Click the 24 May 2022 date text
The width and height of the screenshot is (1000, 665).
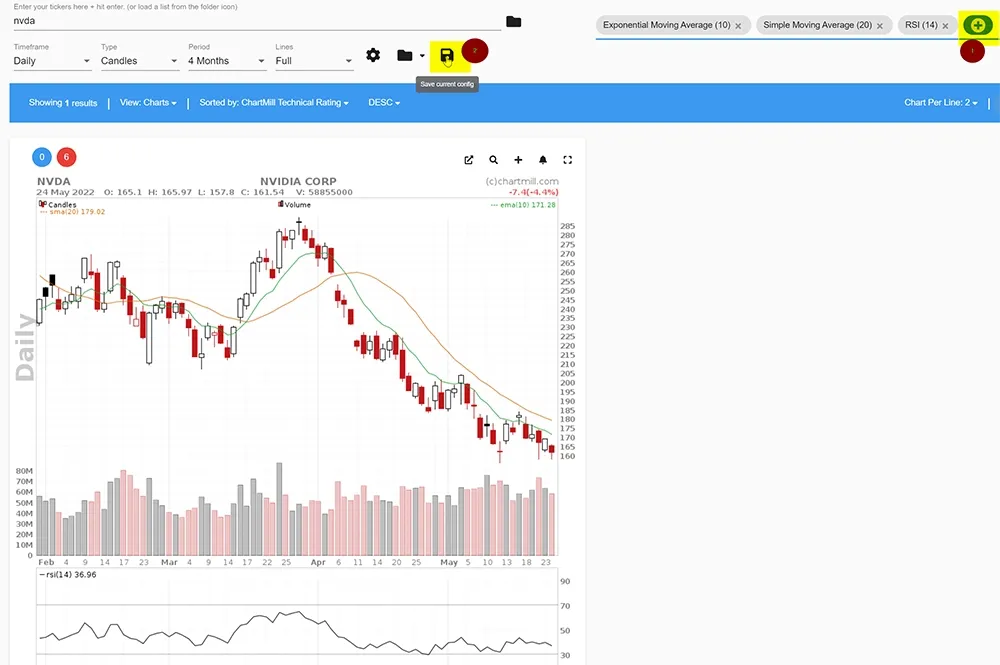click(x=65, y=192)
